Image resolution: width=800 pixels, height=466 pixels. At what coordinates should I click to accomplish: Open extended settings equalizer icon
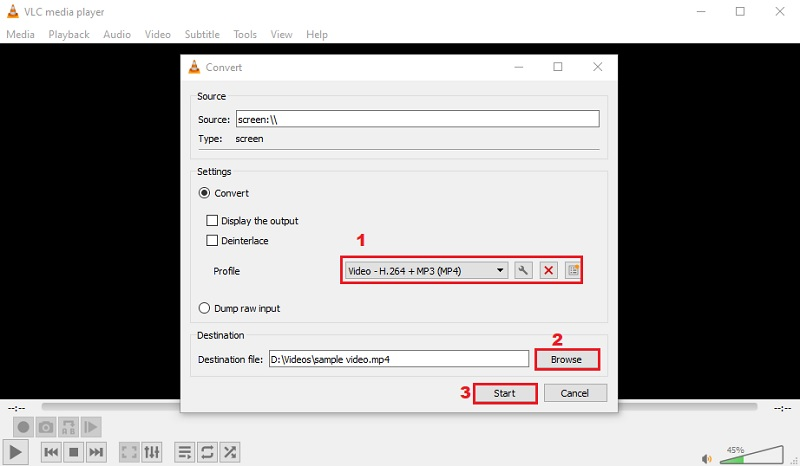point(152,452)
